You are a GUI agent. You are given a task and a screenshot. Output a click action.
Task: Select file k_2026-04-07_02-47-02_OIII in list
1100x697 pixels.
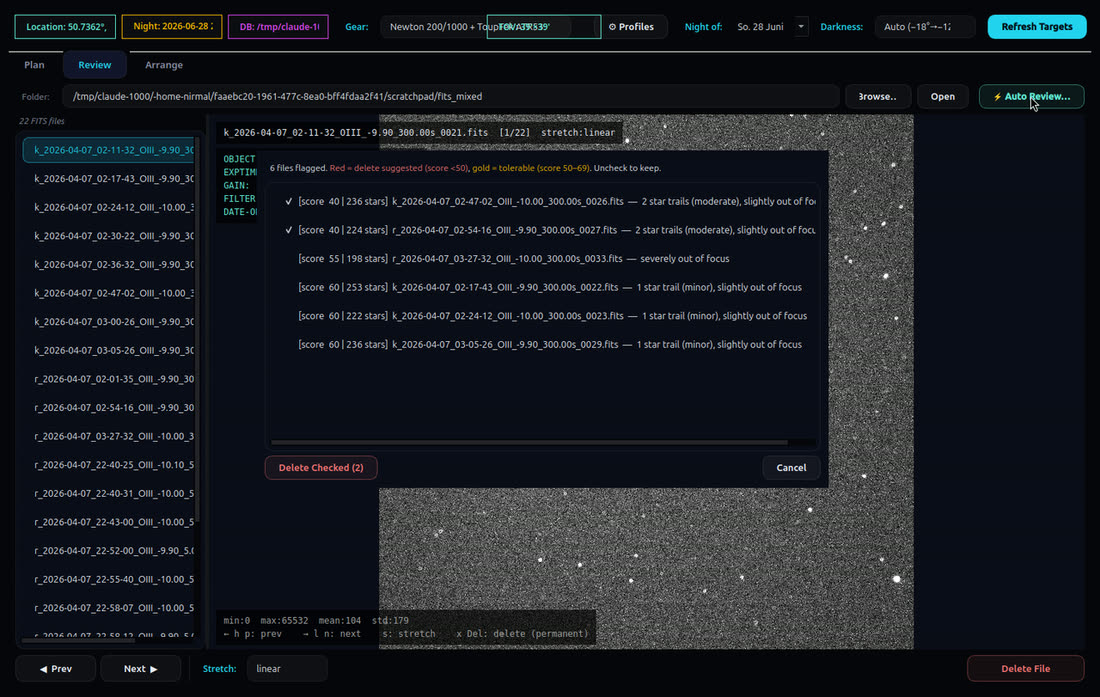pos(109,293)
